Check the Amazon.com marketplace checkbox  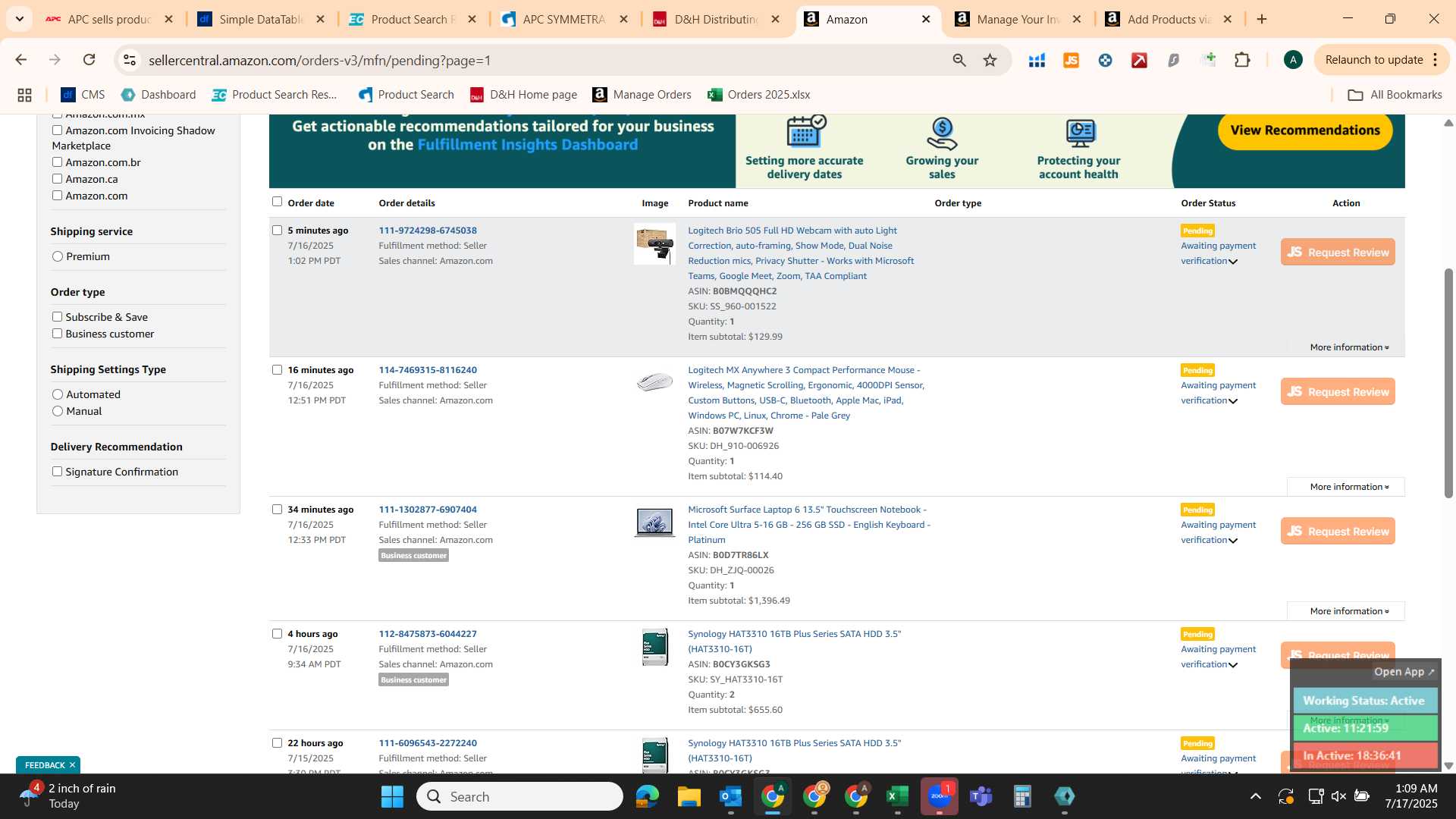57,196
